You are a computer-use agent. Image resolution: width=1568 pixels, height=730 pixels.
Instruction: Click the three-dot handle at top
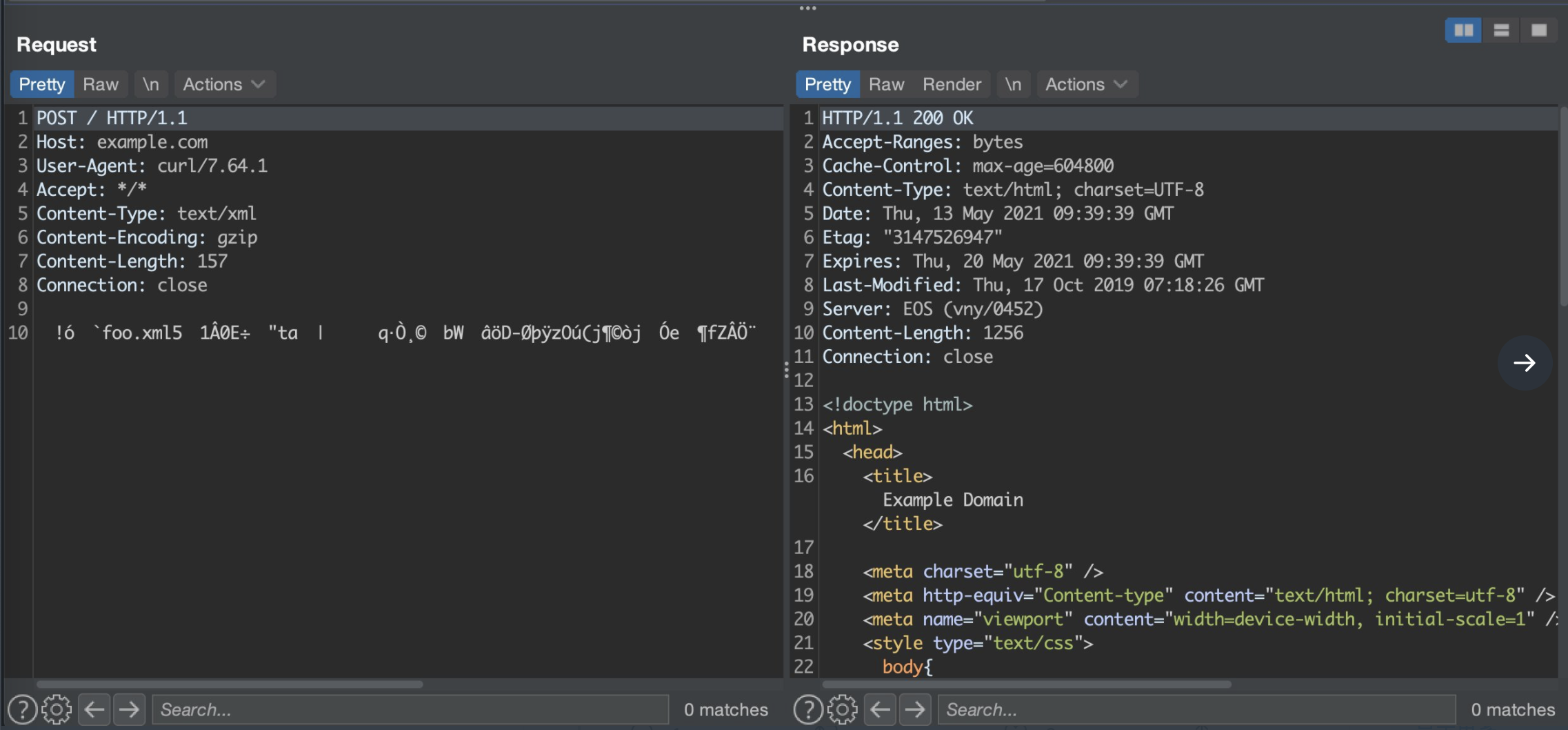808,8
